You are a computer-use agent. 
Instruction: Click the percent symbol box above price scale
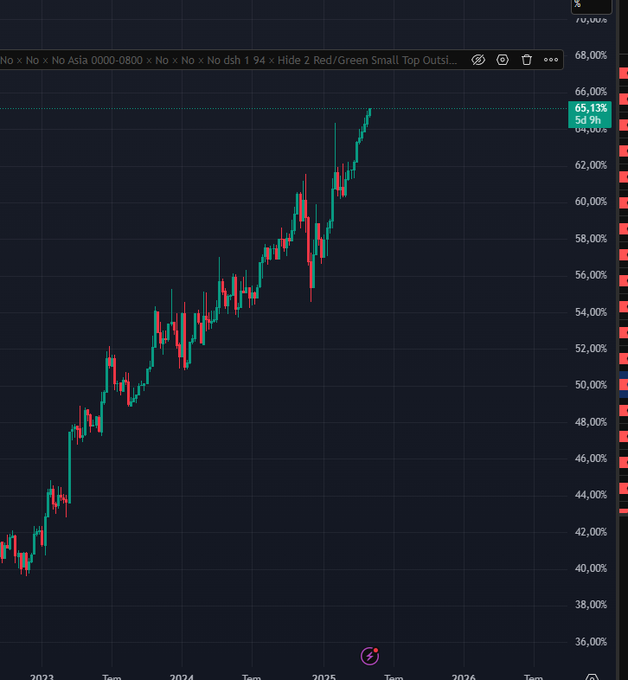[591, 6]
